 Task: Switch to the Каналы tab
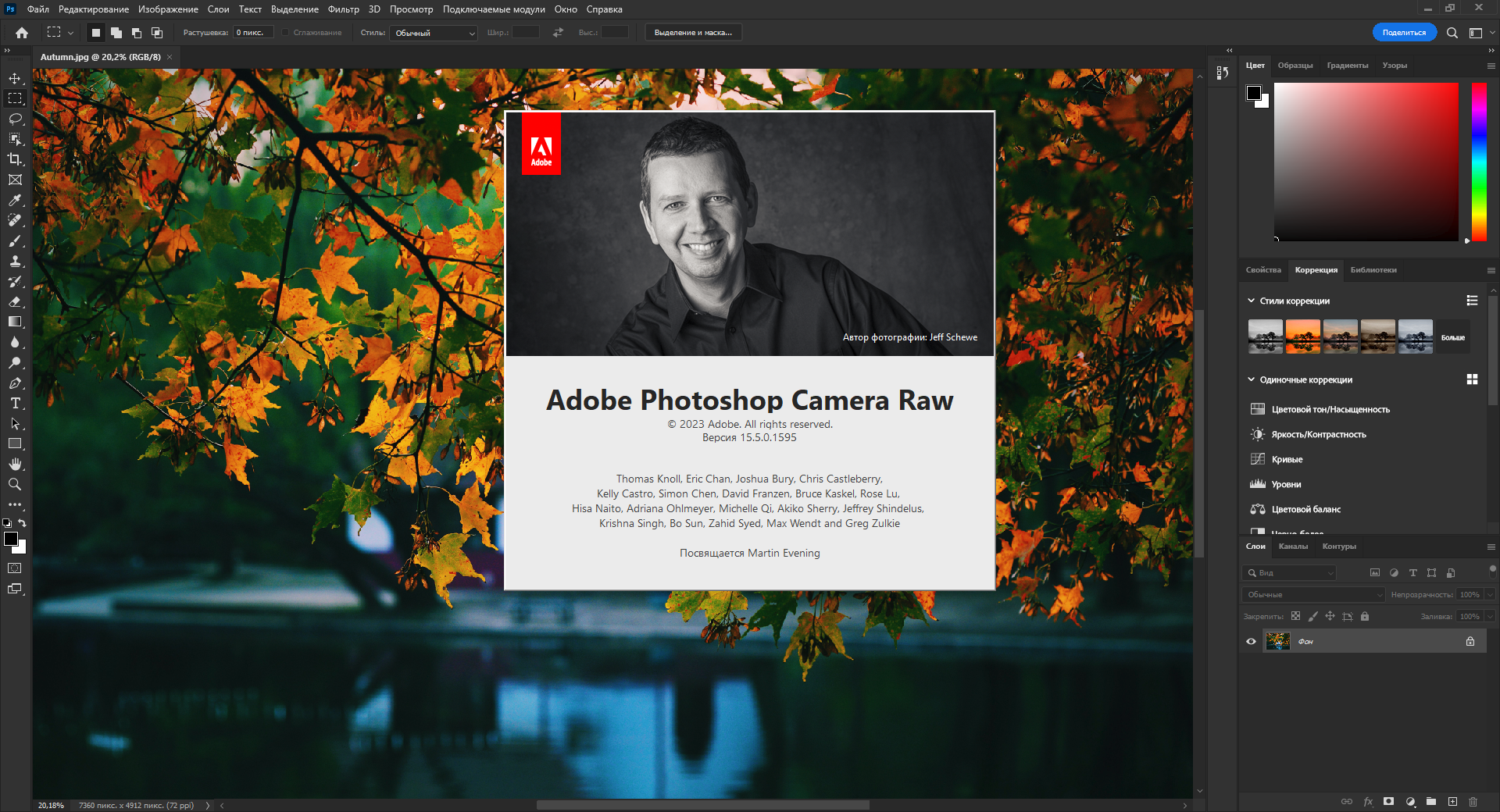(x=1293, y=547)
